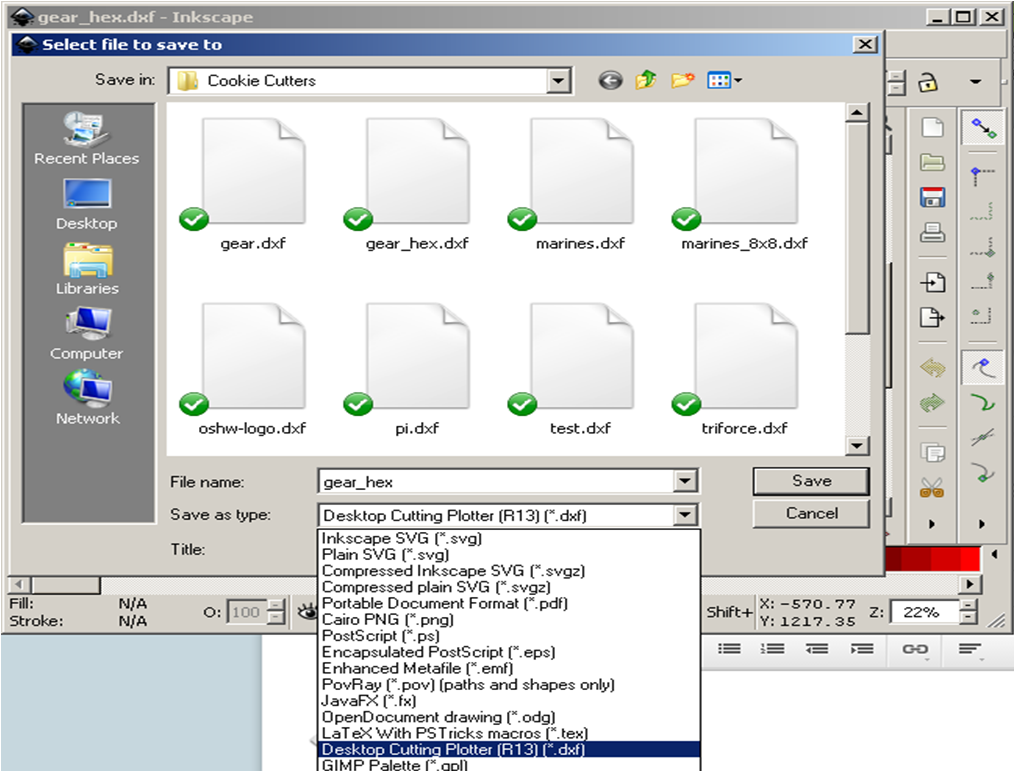Click the Cancel button
This screenshot has height=772, width=1015.
click(811, 513)
